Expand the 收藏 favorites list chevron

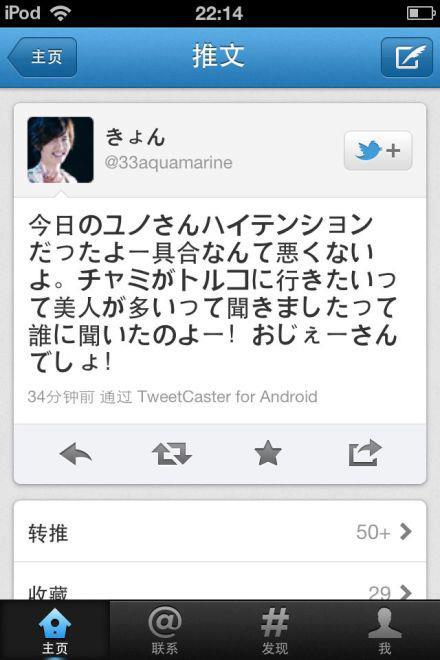pyautogui.click(x=405, y=592)
